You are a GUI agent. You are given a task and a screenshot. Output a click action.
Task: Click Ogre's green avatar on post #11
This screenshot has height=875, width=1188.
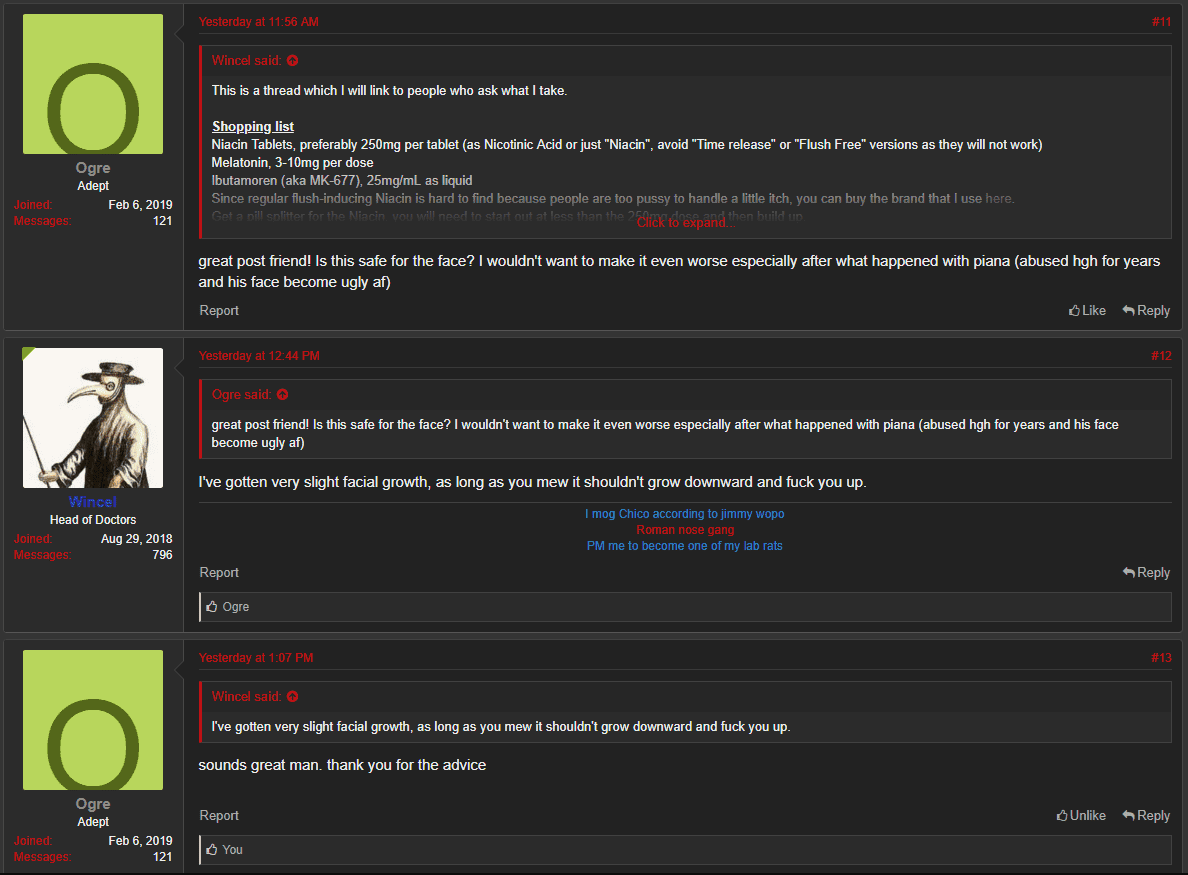click(92, 84)
